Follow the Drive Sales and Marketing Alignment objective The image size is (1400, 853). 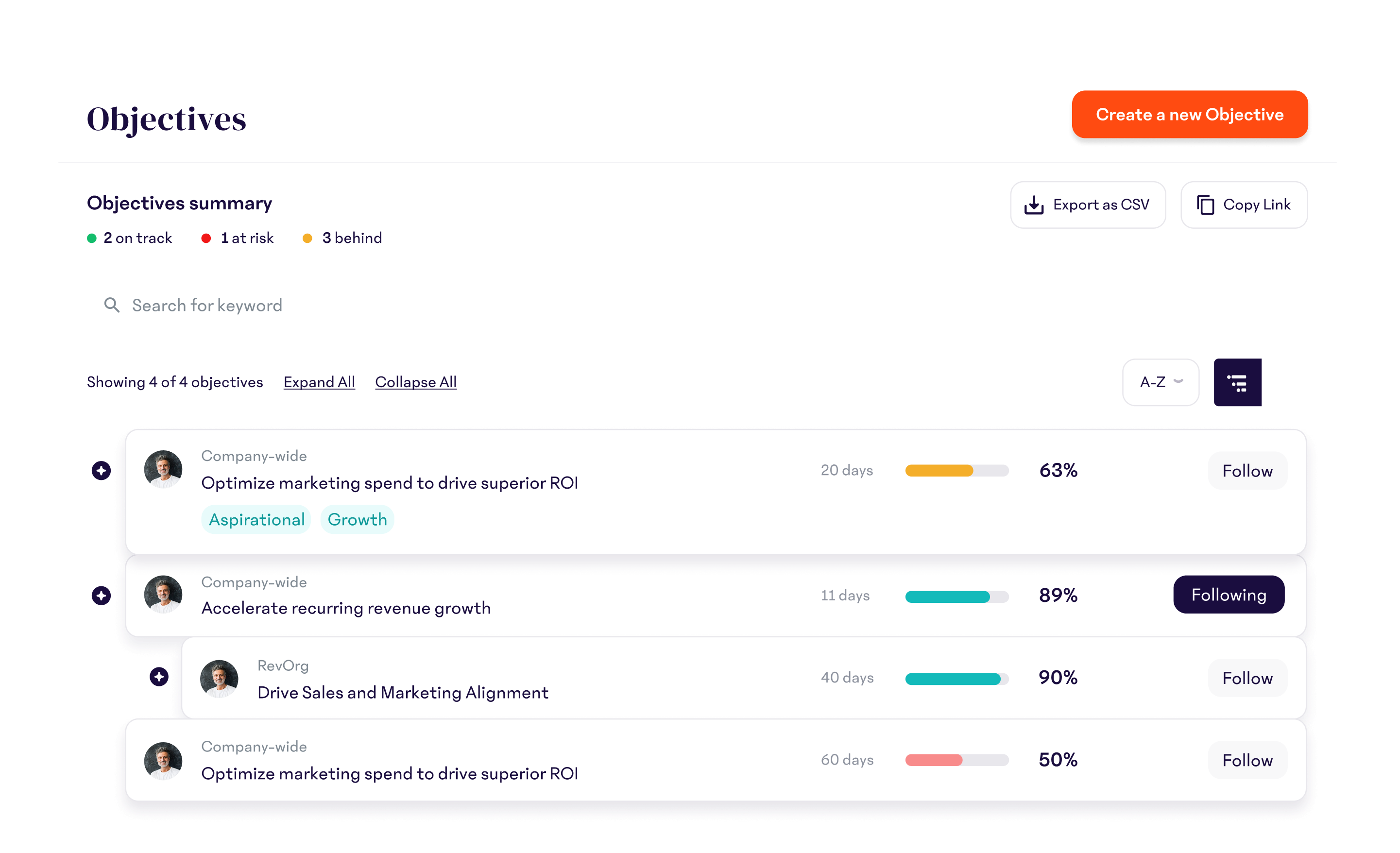1246,678
